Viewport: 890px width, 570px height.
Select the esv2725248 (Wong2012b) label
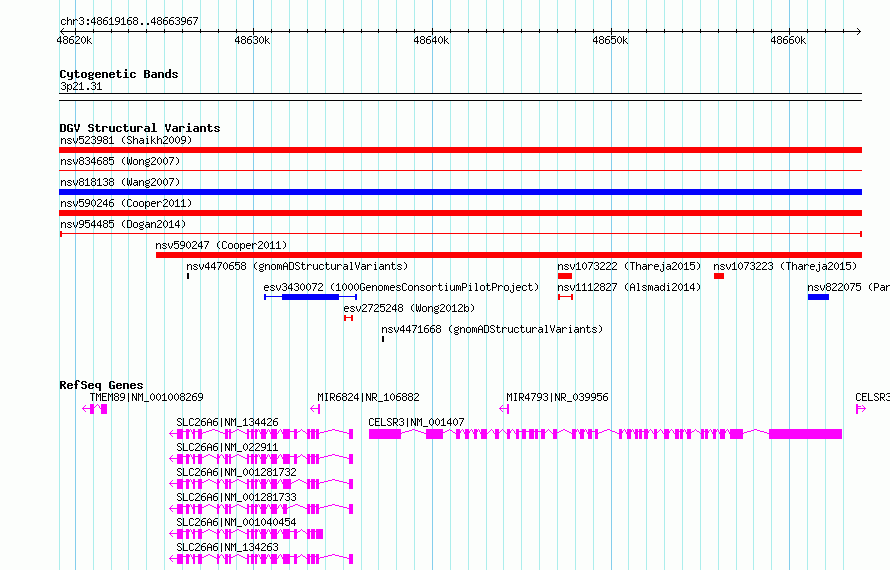pos(409,308)
